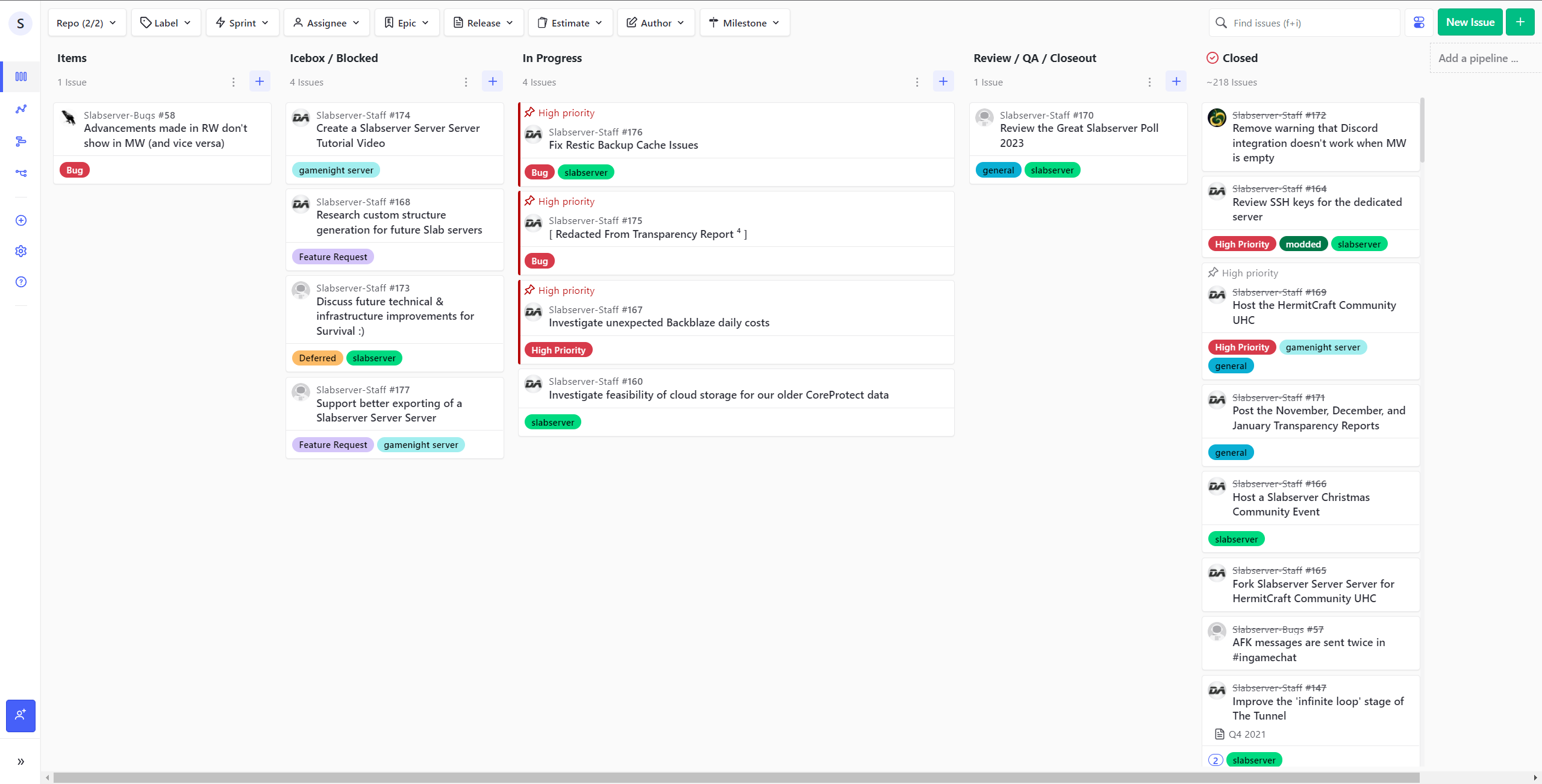
Task: Click the Deferred orange label on #173
Action: [317, 358]
